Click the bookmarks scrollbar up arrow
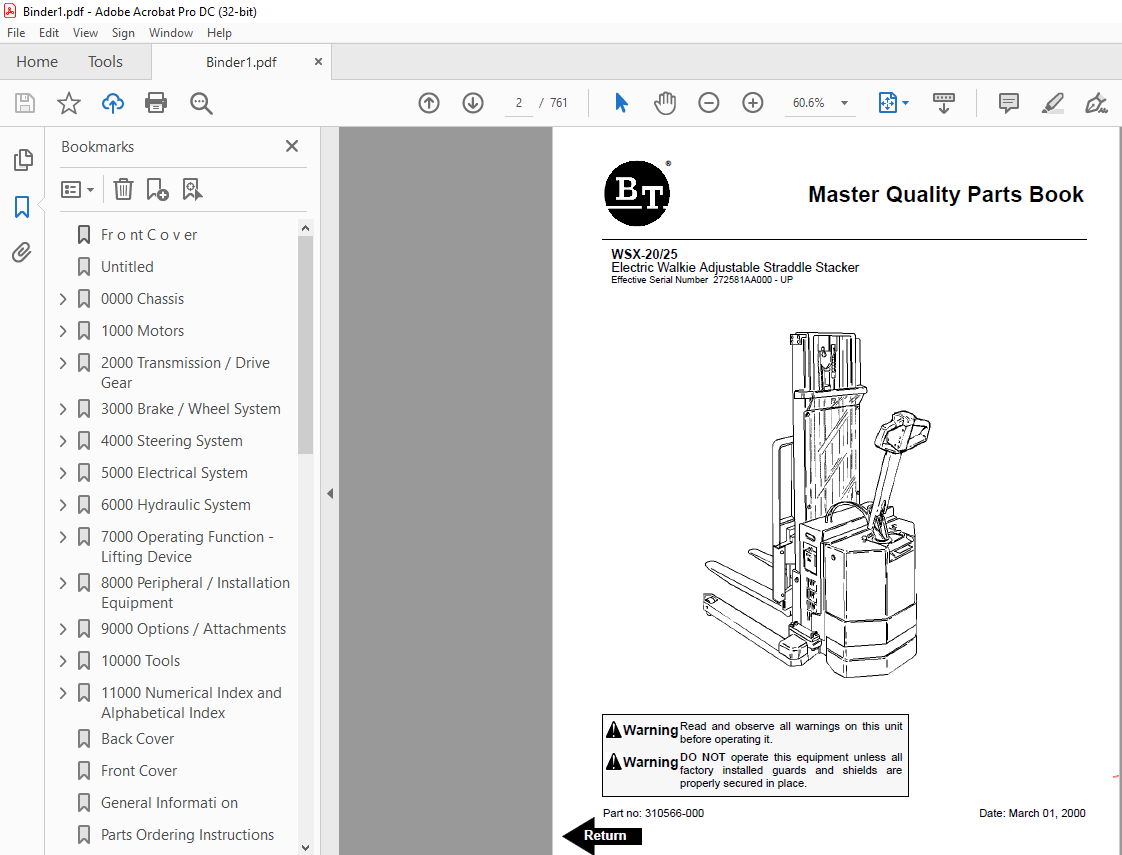The image size is (1122, 855). (306, 228)
